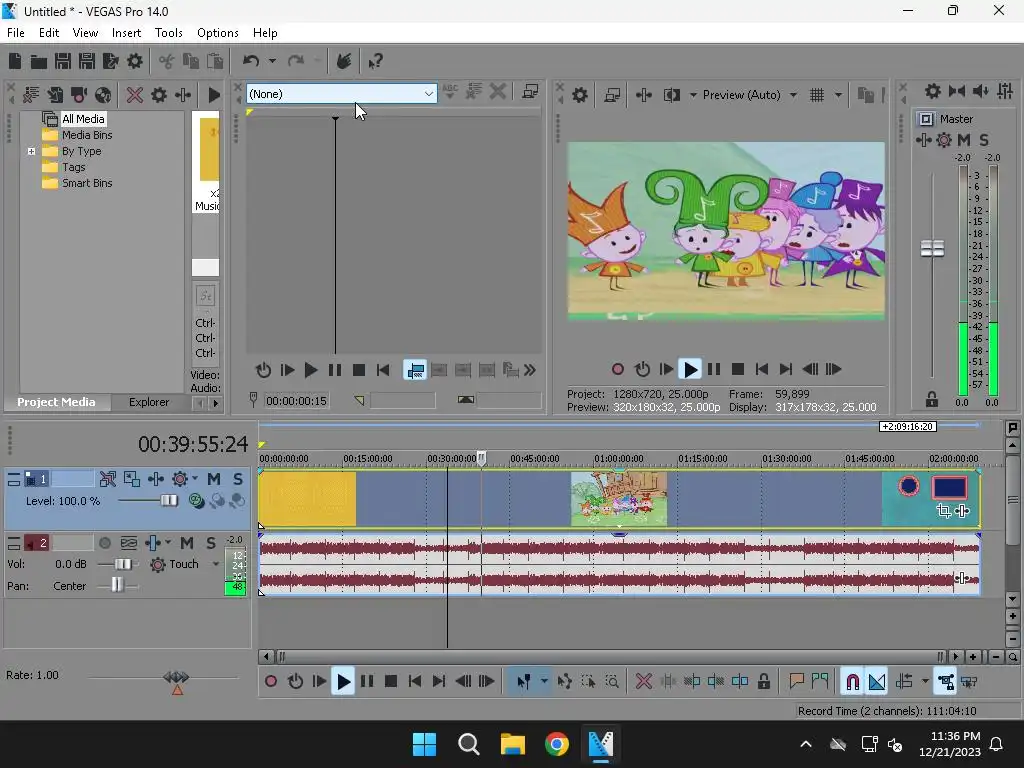Viewport: 1024px width, 768px height.
Task: Click the Lock event padlock icon
Action: coord(763,682)
